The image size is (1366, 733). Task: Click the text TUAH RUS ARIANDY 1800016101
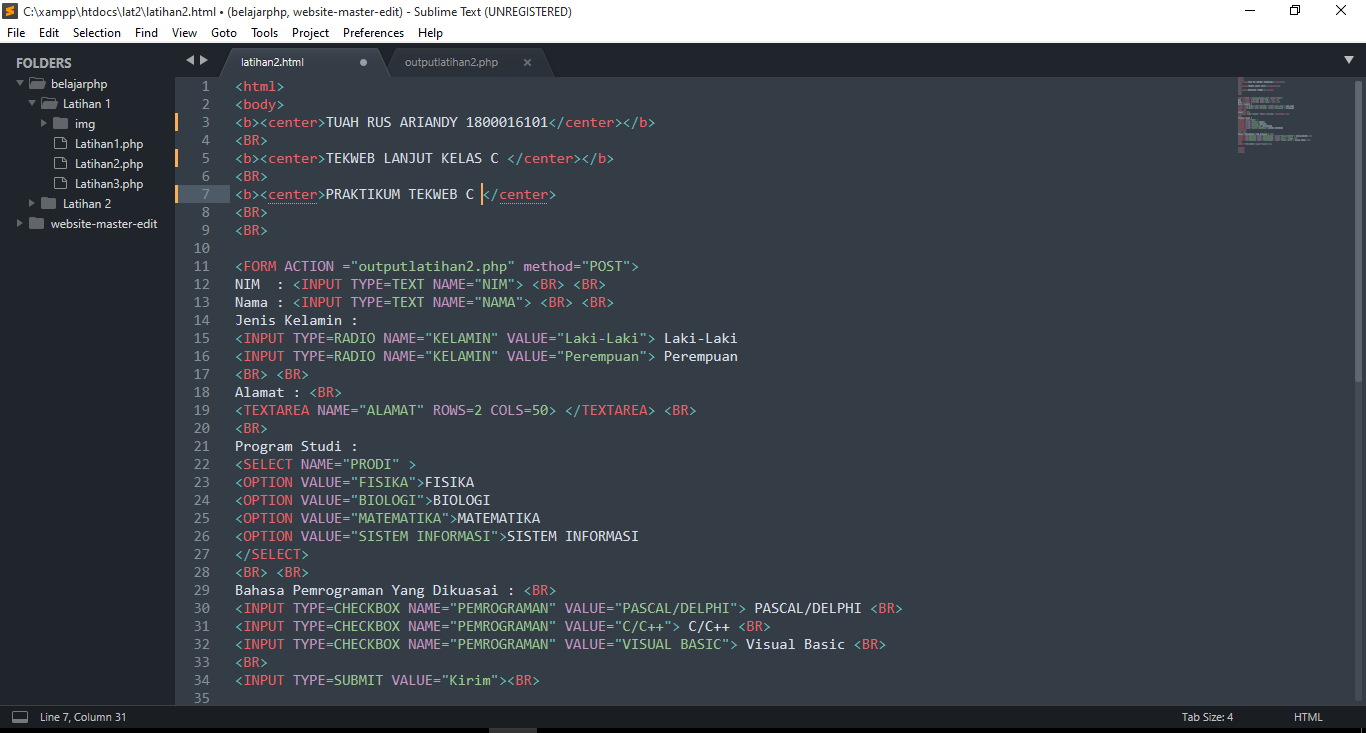(x=437, y=122)
